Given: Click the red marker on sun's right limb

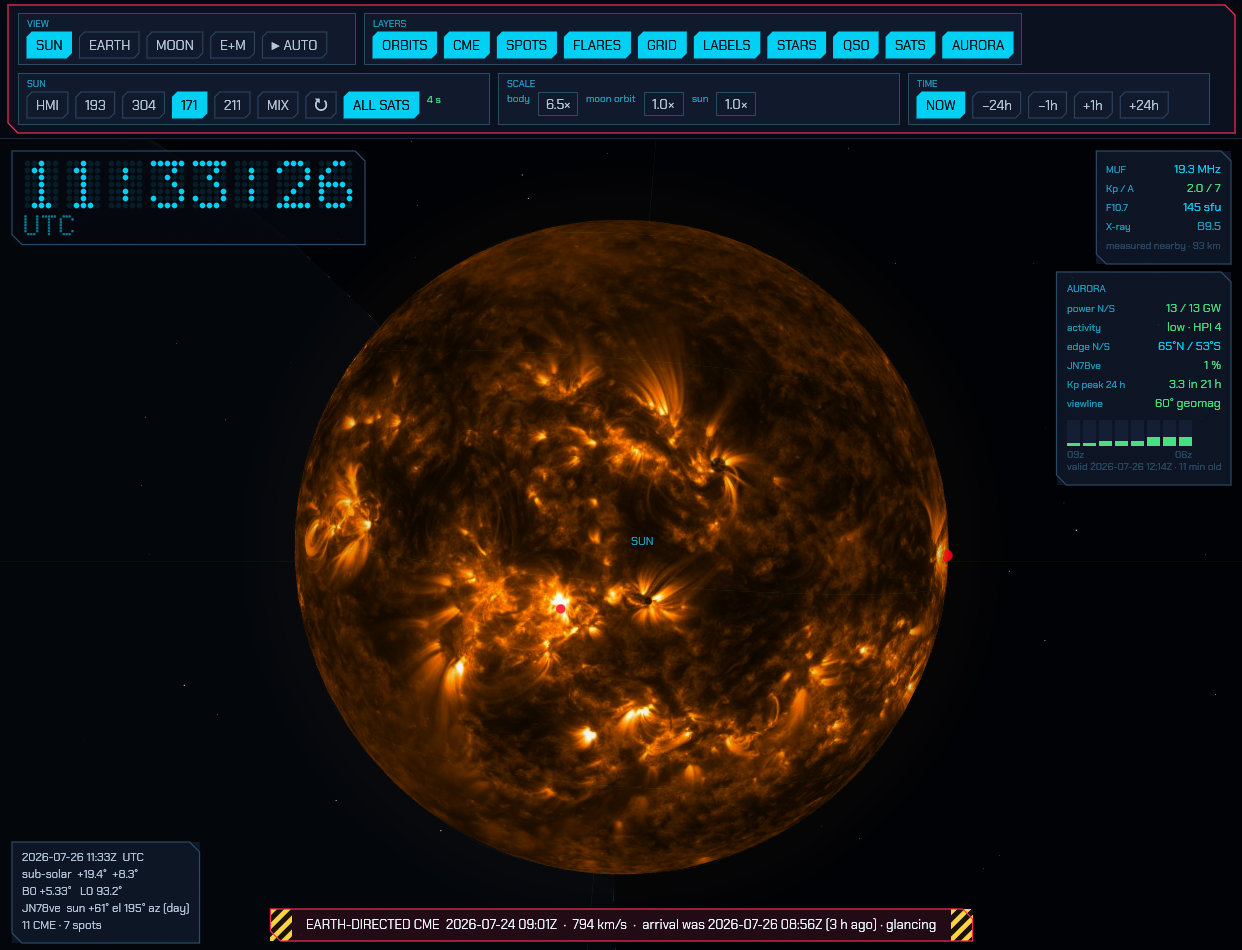Looking at the screenshot, I should point(948,555).
